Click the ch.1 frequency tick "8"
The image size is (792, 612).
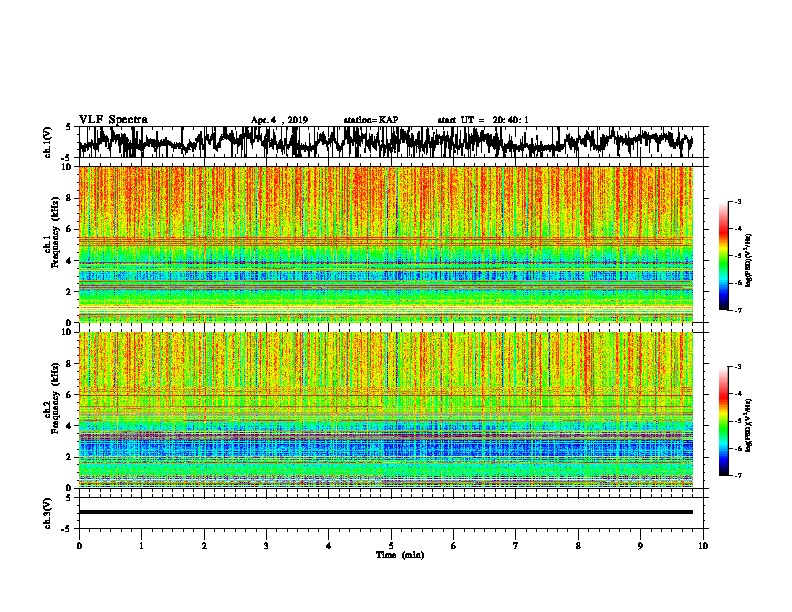(69, 198)
